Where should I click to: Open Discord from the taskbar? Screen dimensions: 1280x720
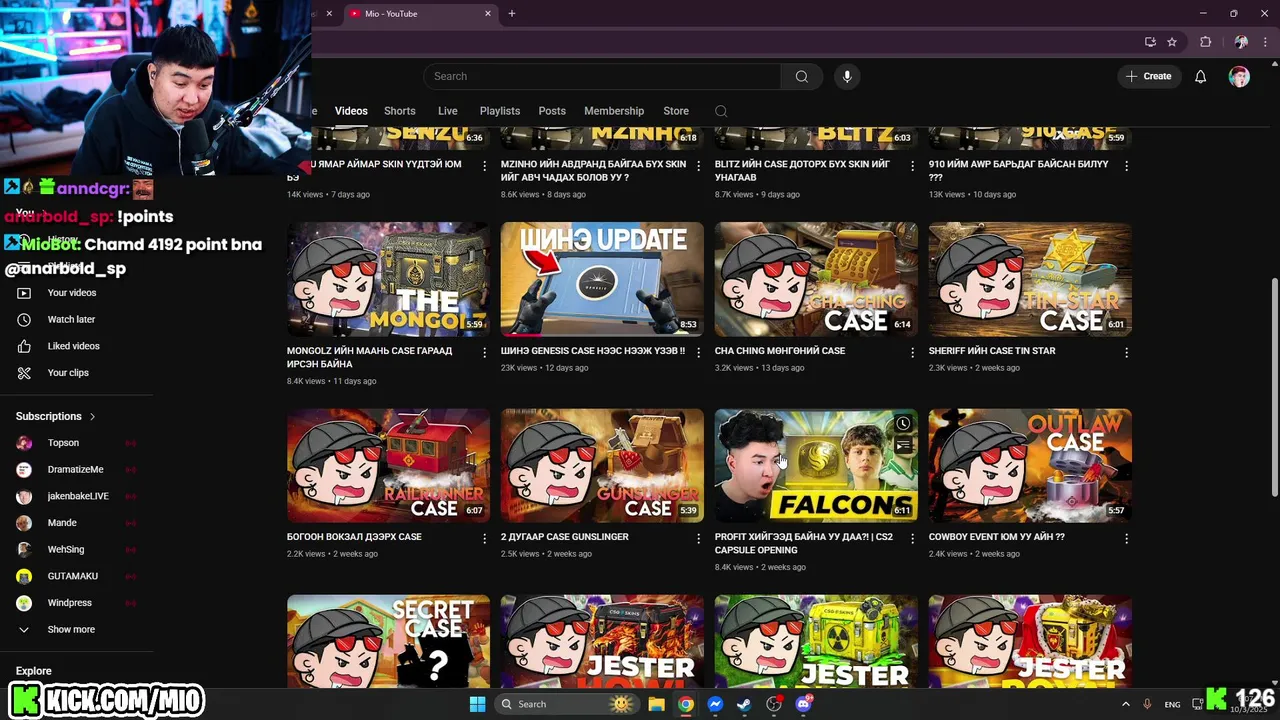tap(804, 704)
